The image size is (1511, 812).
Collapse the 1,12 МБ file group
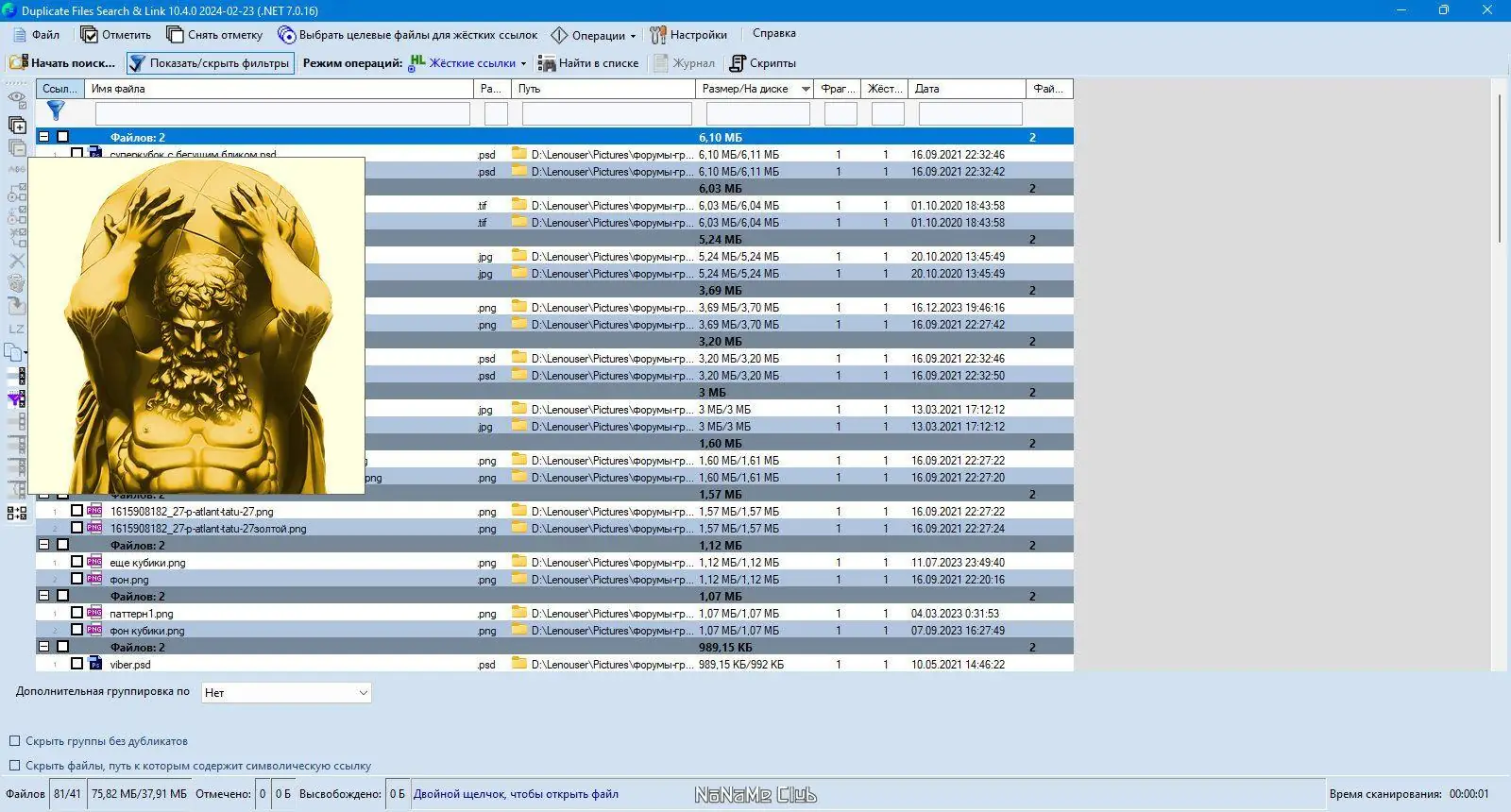click(x=43, y=545)
